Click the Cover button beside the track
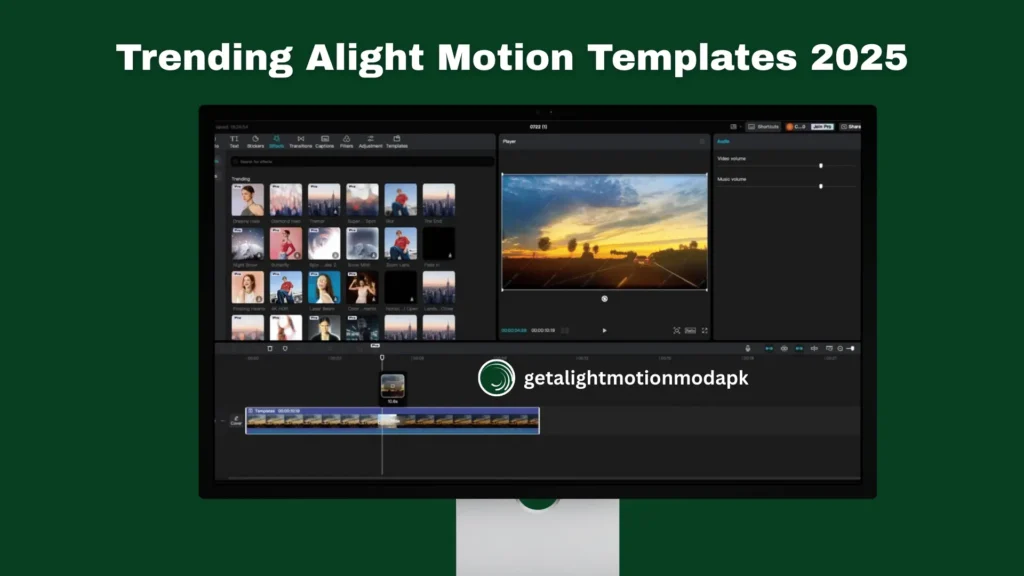The width and height of the screenshot is (1024, 576). (236, 421)
